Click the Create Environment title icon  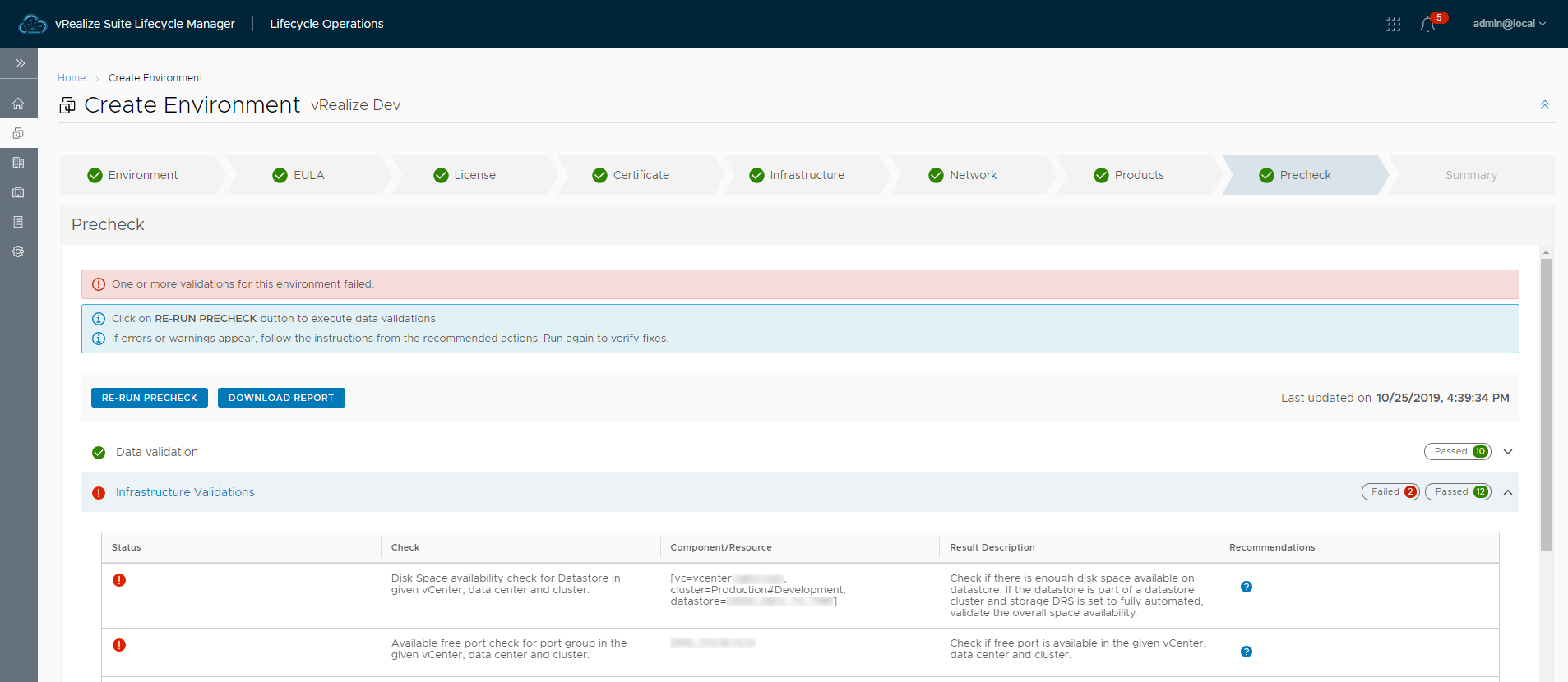point(67,105)
